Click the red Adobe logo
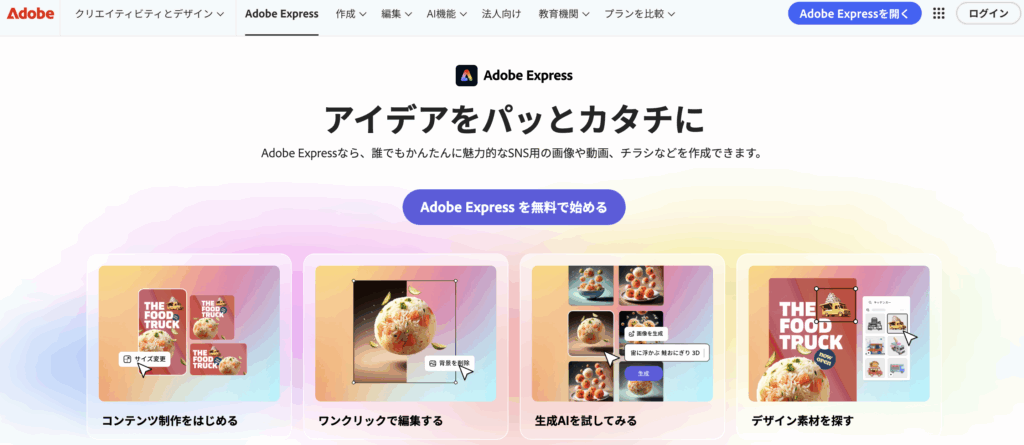Image resolution: width=1024 pixels, height=445 pixels. (x=31, y=14)
